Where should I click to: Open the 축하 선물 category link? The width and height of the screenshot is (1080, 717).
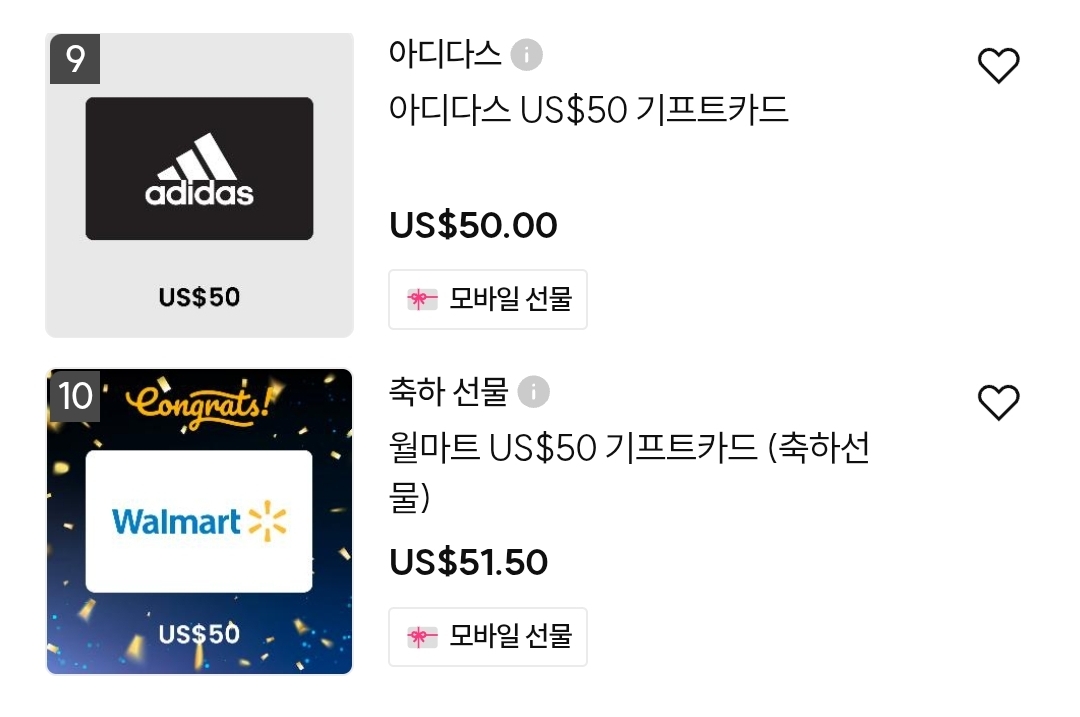coord(449,391)
